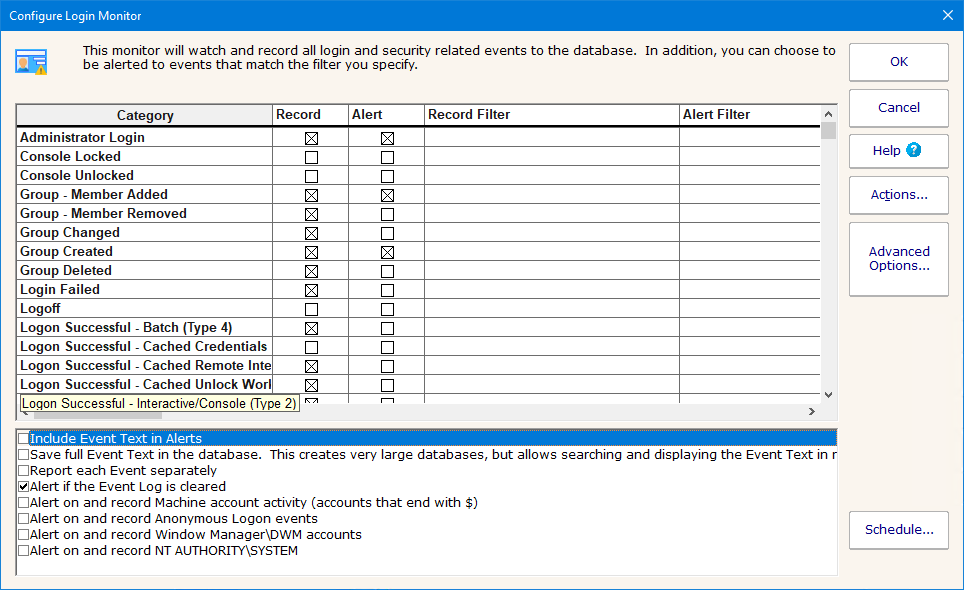Click the login monitor icon at top left
Viewport: 964px width, 590px height.
[x=31, y=62]
